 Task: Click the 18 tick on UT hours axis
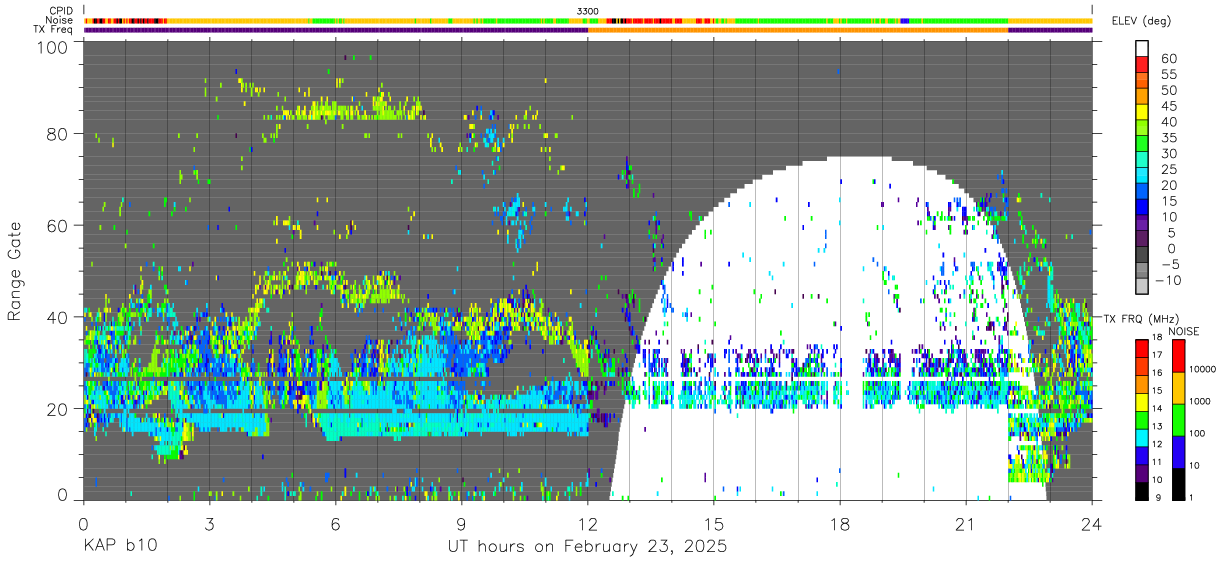[x=839, y=524]
